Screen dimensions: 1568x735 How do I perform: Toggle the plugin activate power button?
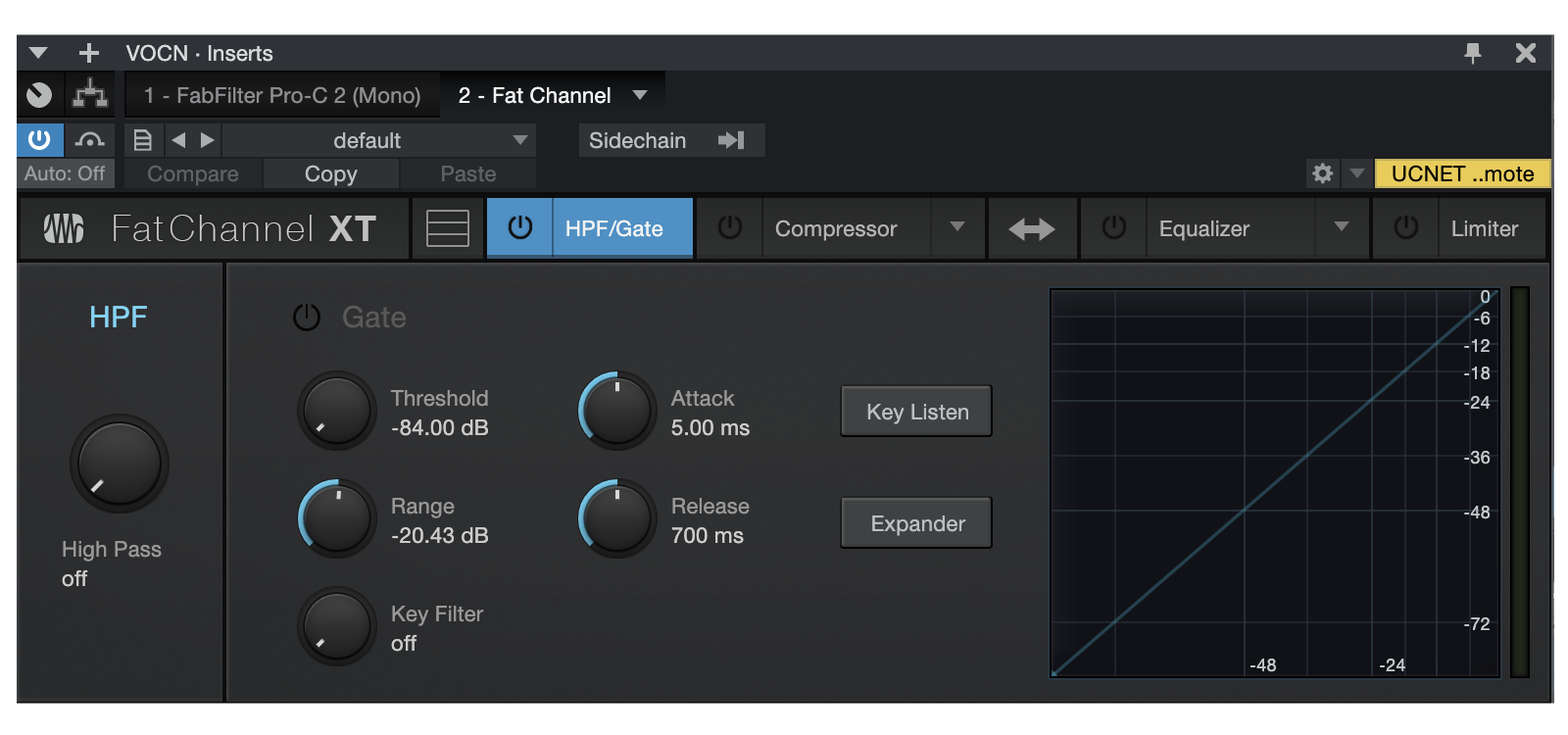click(x=40, y=140)
